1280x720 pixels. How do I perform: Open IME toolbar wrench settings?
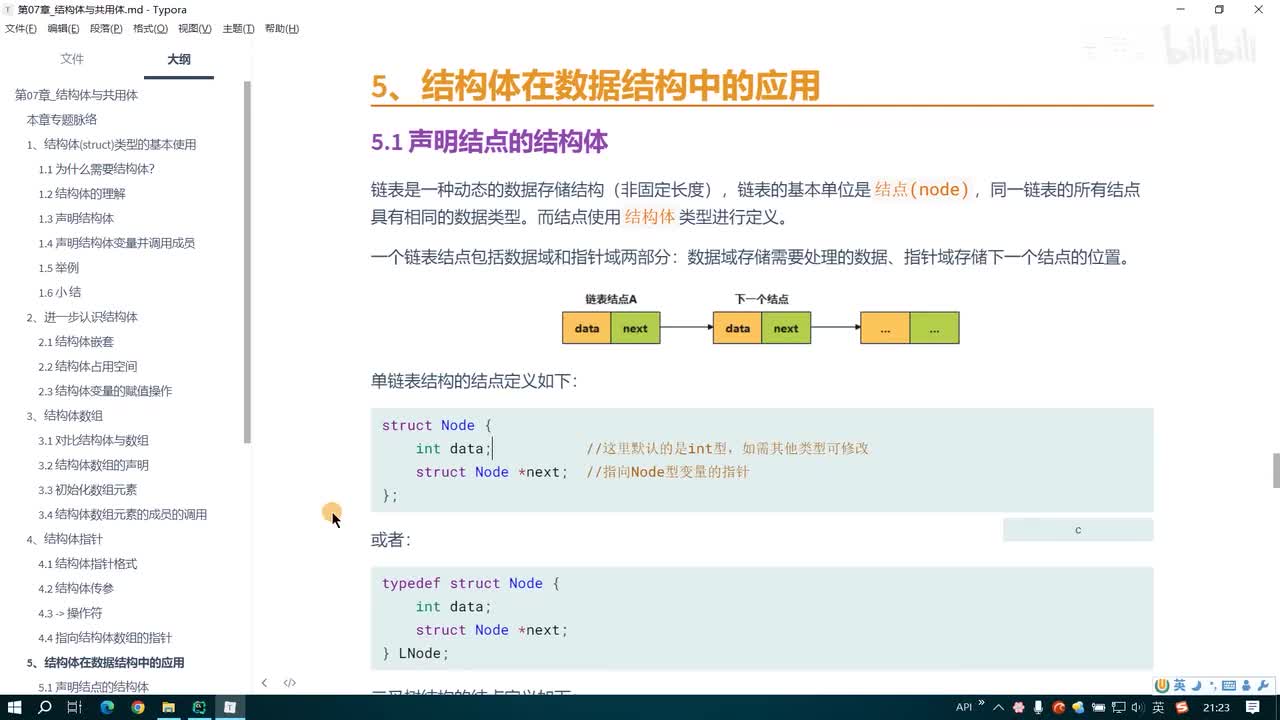click(1263, 686)
